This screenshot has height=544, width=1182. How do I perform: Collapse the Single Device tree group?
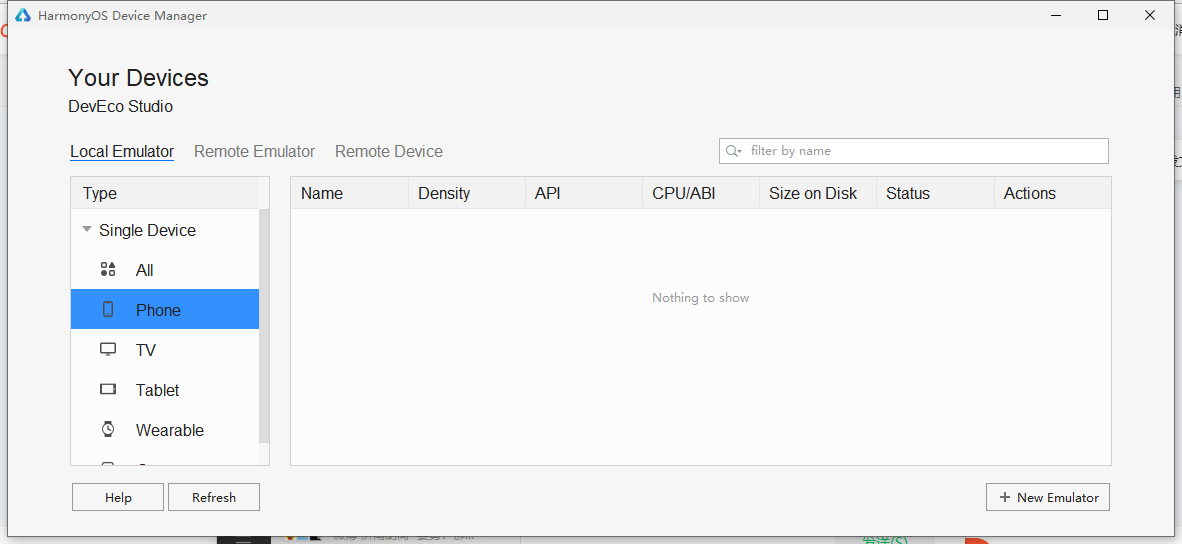[x=87, y=229]
